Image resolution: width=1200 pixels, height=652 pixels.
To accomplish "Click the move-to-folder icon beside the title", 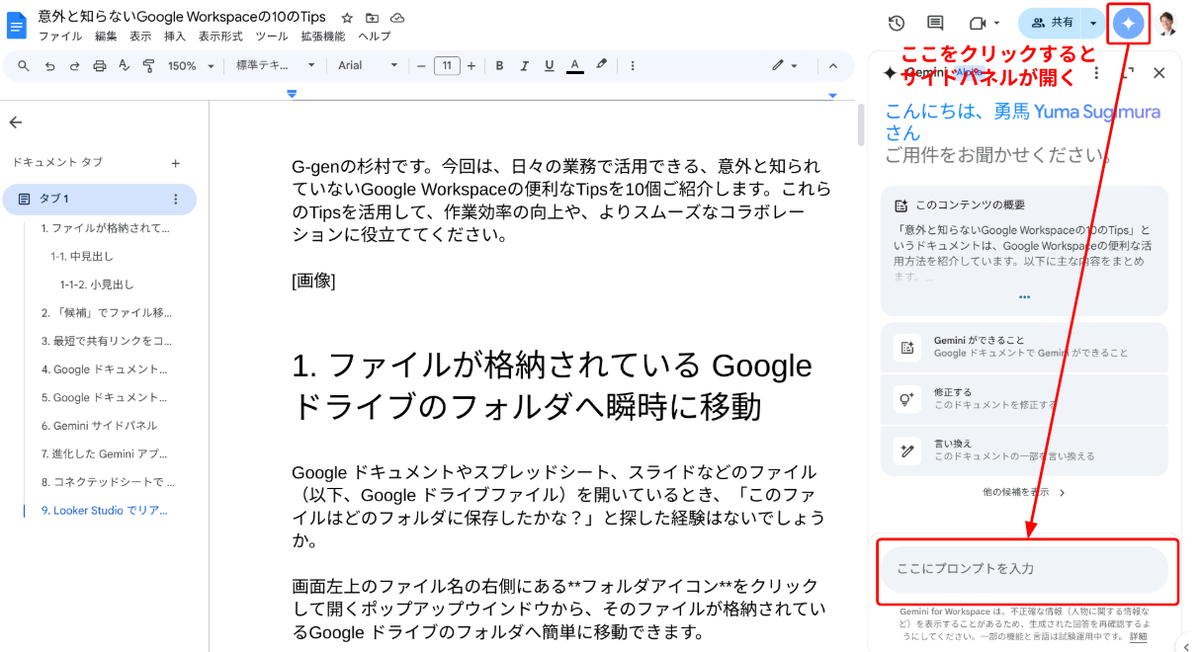I will point(372,18).
